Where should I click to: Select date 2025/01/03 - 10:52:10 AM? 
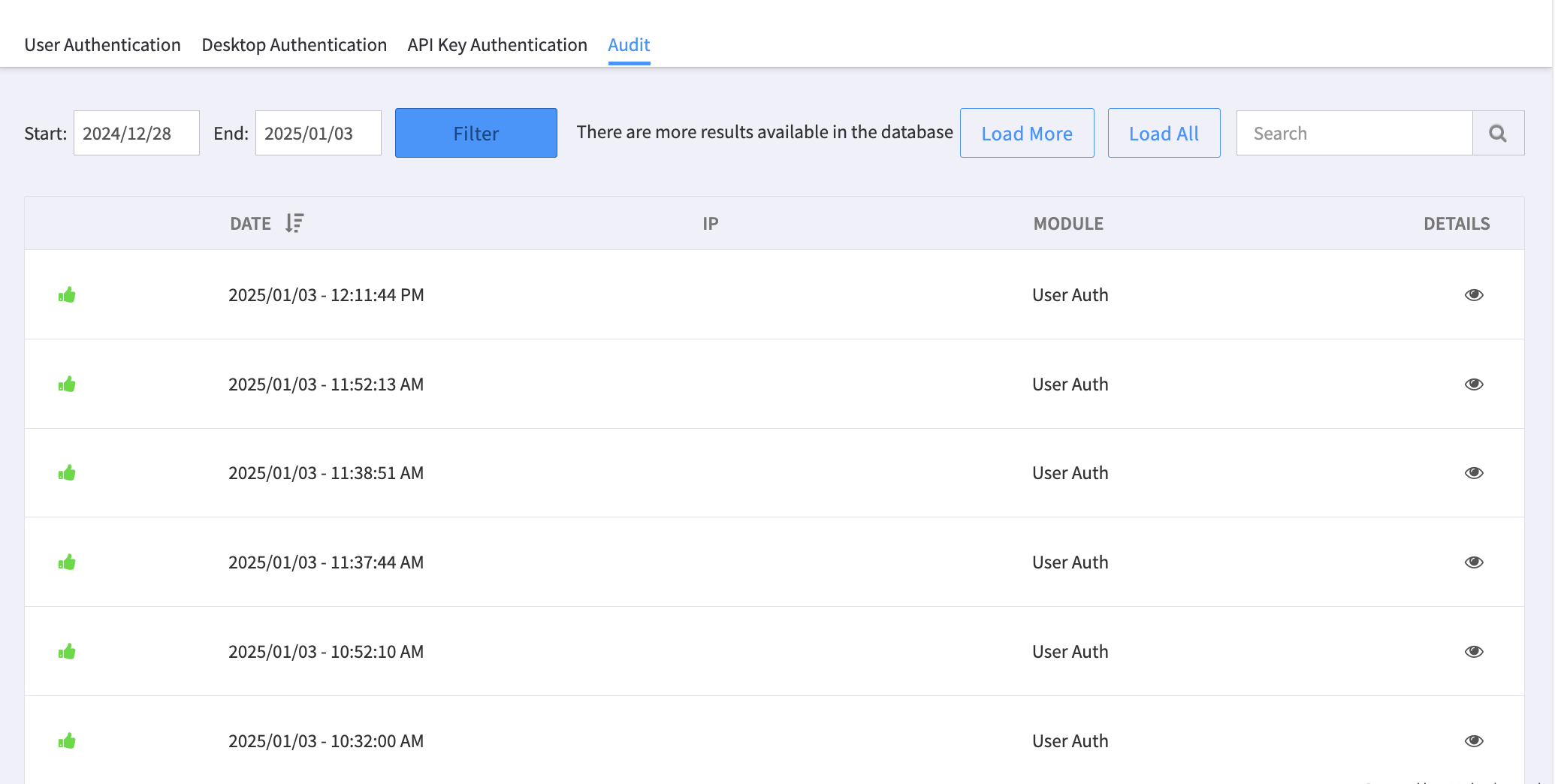click(x=326, y=652)
